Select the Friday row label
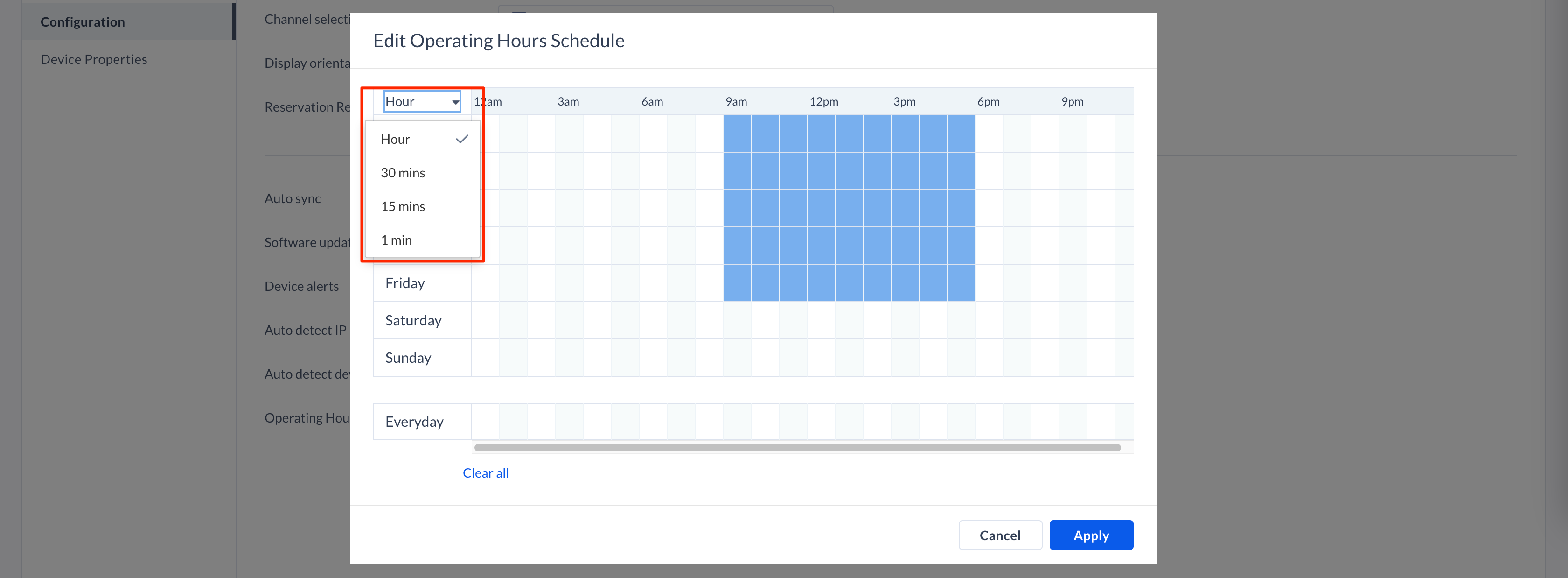Image resolution: width=1568 pixels, height=578 pixels. point(405,283)
